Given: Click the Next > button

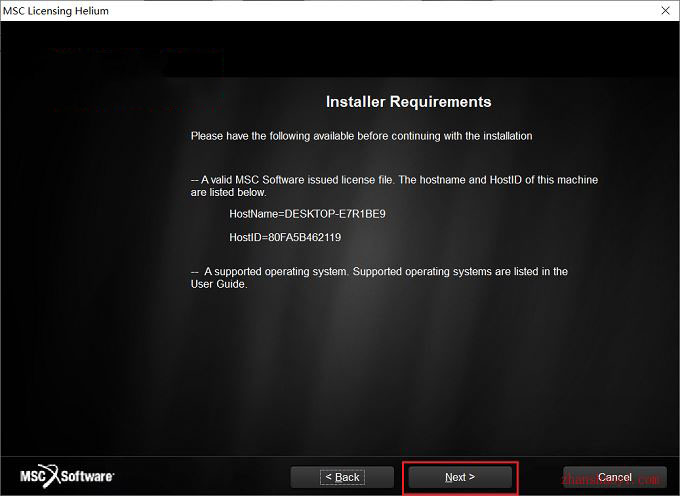Looking at the screenshot, I should [460, 477].
